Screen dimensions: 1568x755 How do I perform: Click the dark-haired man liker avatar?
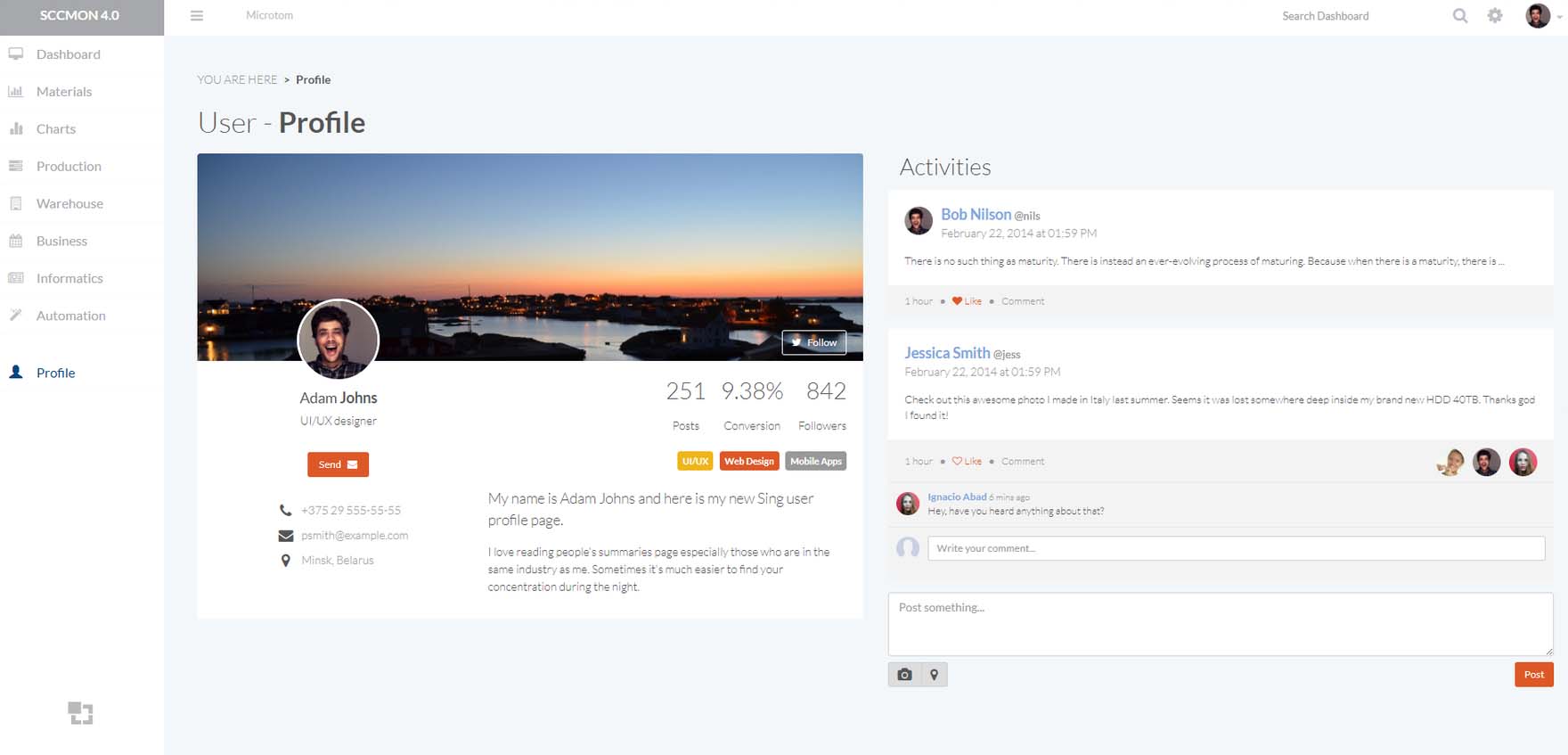click(x=1487, y=462)
